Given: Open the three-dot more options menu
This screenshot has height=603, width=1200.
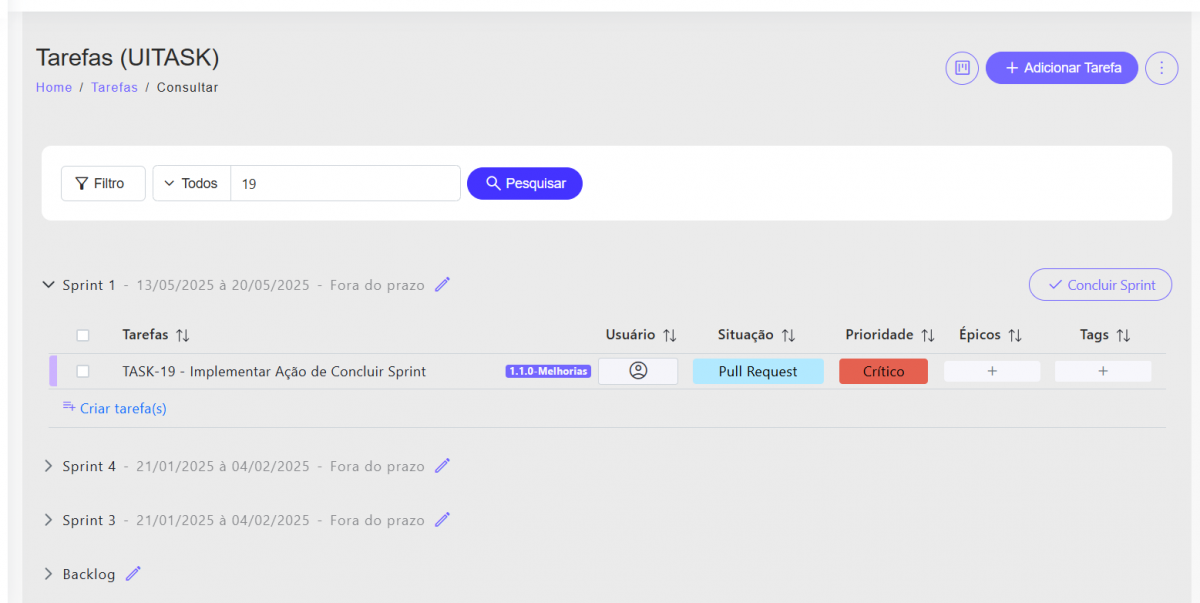Looking at the screenshot, I should (1161, 68).
